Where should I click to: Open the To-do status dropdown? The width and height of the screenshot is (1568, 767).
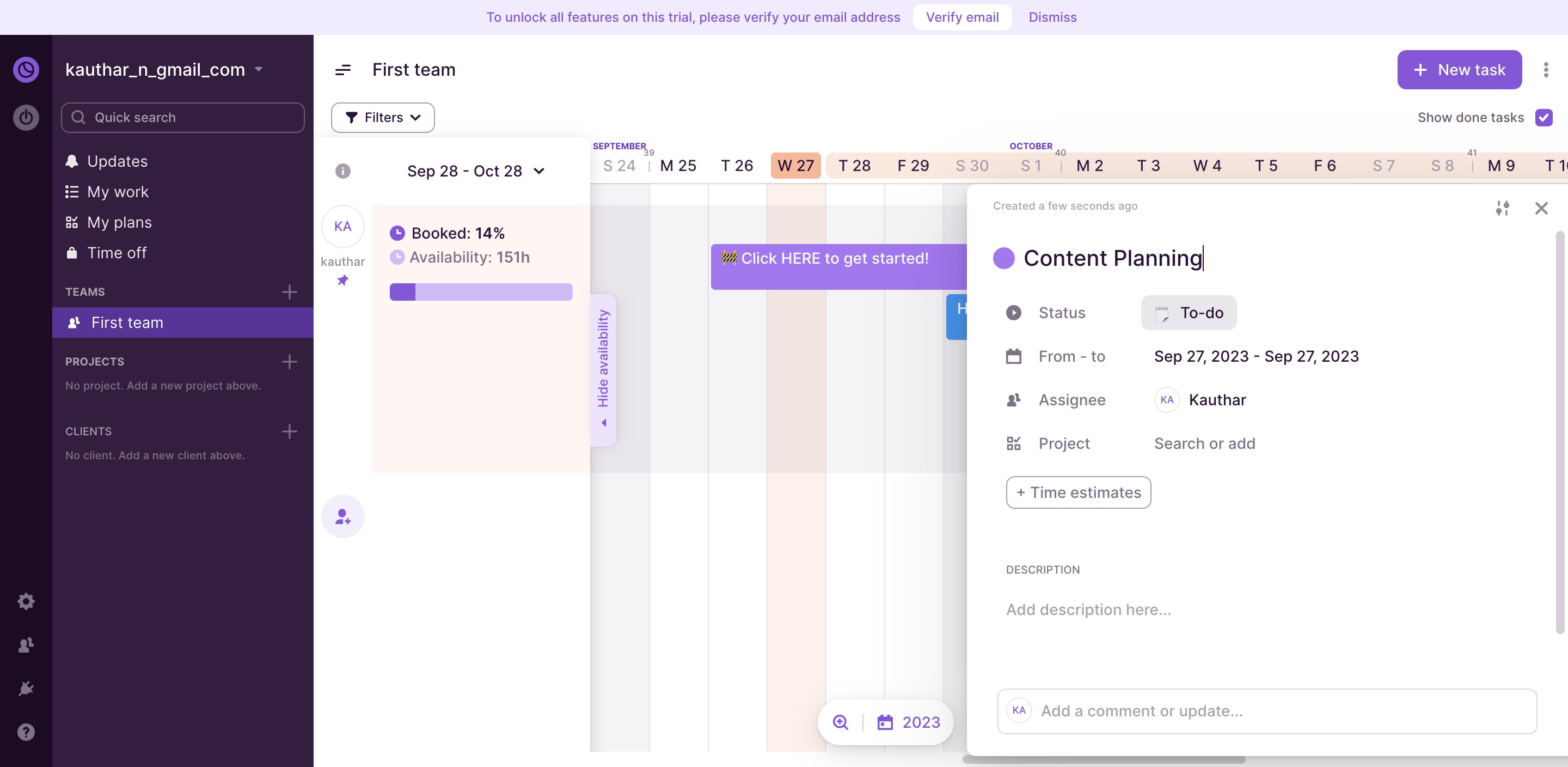pyautogui.click(x=1188, y=313)
